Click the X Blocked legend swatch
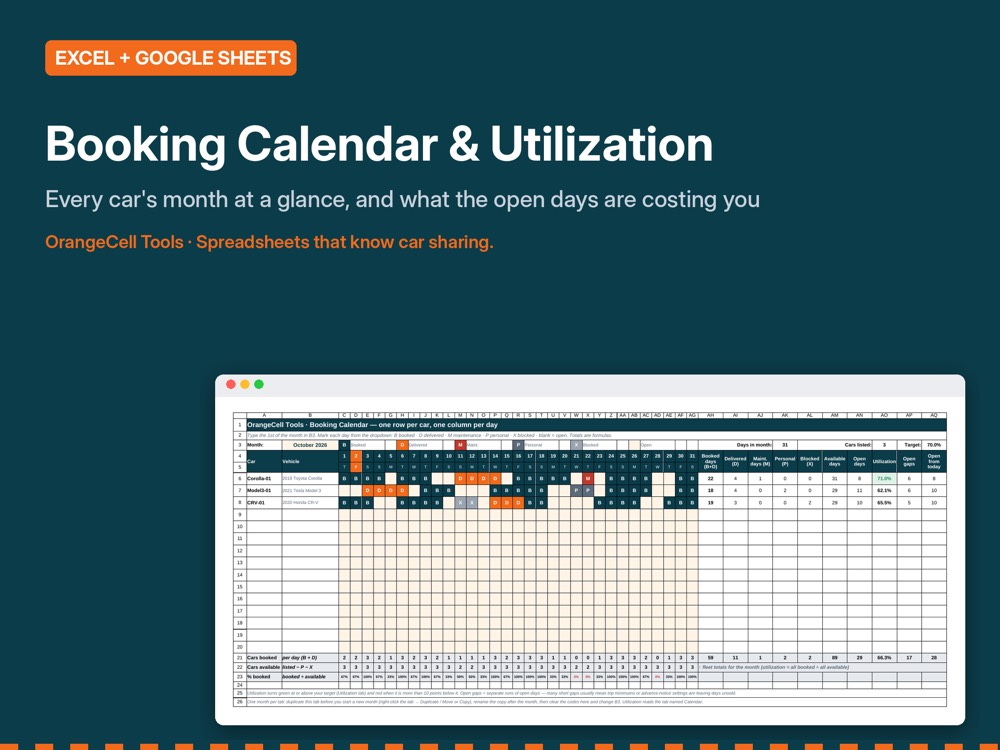1000x750 pixels. pyautogui.click(x=577, y=445)
